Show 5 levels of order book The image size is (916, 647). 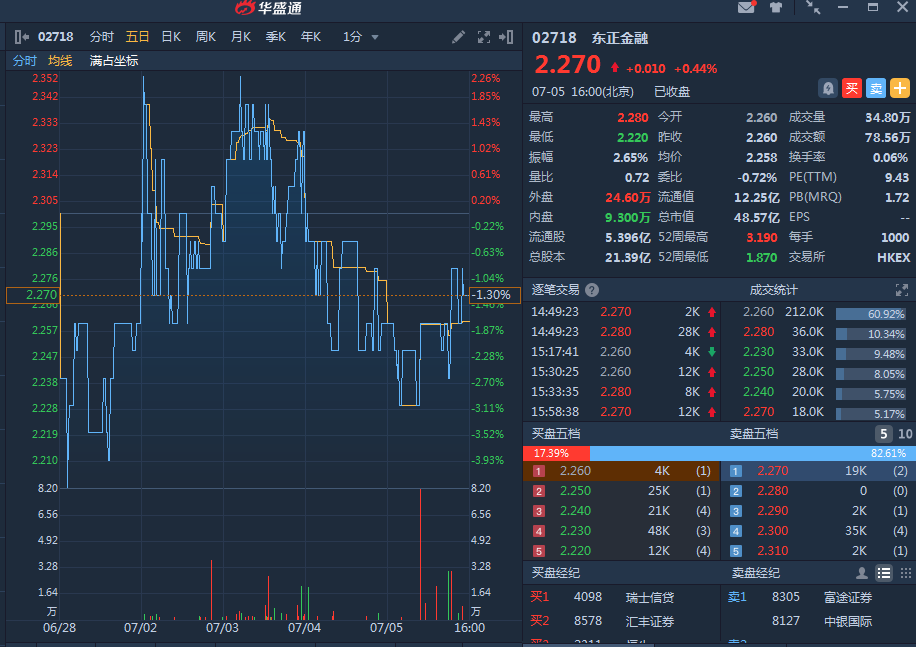coord(883,434)
